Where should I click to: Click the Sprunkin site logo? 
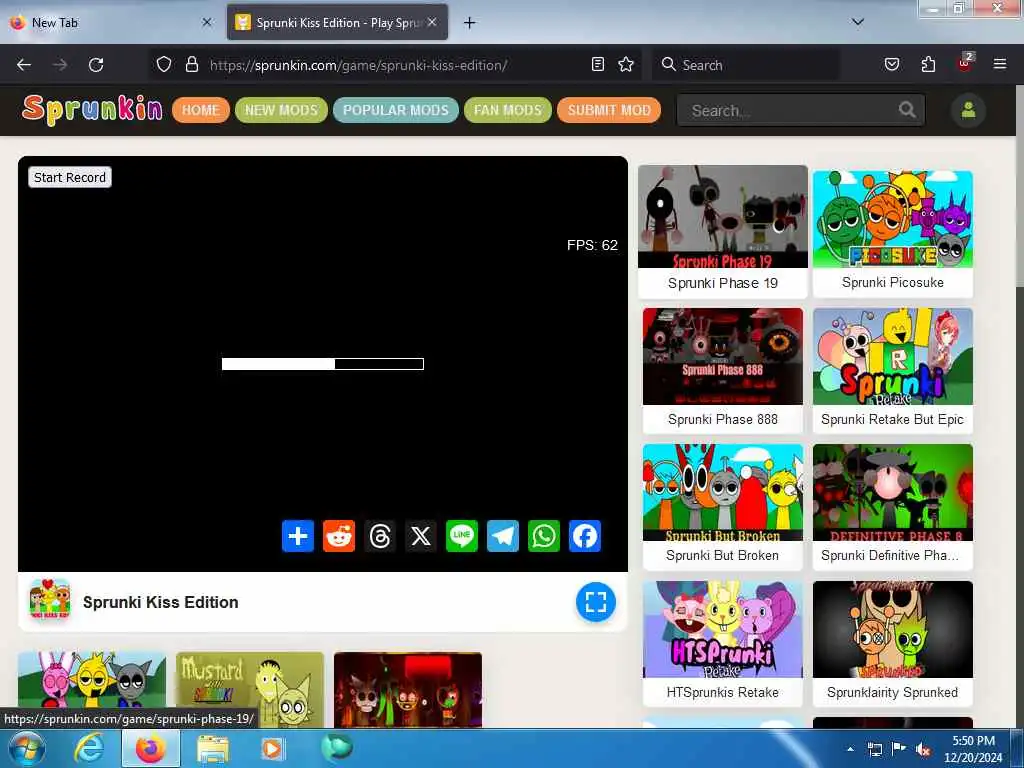coord(92,110)
